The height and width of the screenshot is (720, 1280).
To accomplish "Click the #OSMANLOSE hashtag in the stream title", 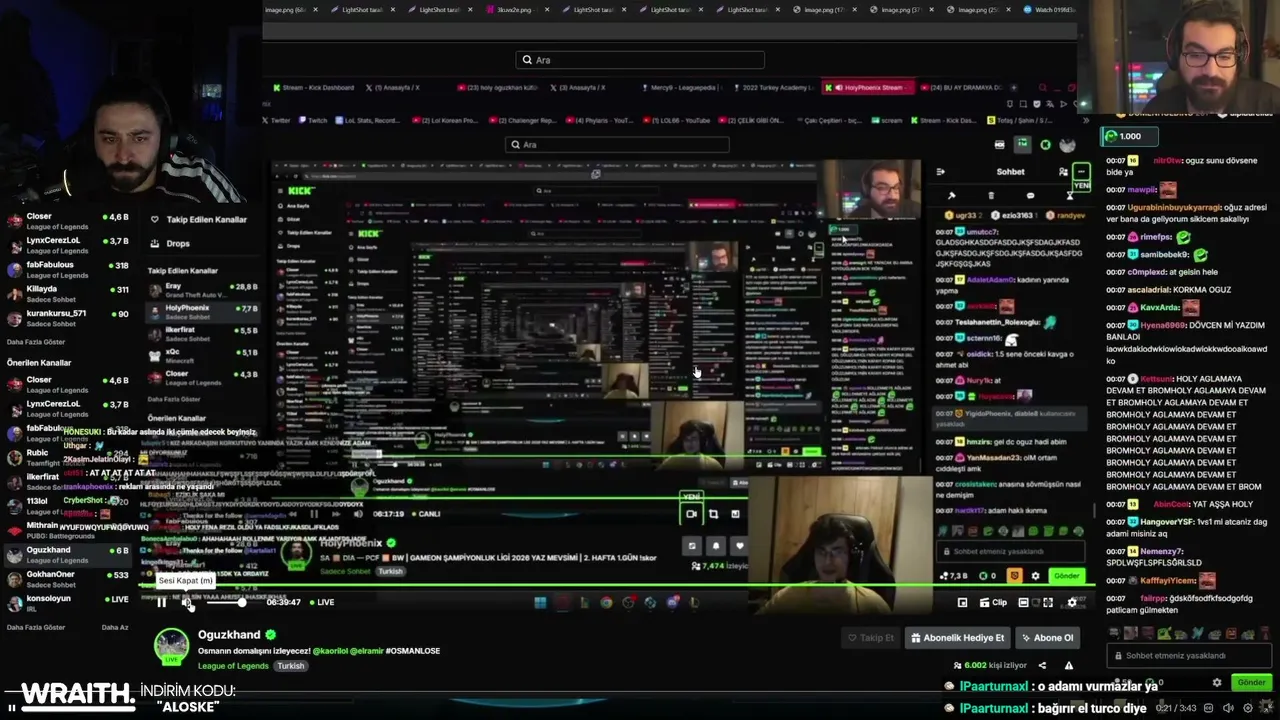I will pos(413,651).
